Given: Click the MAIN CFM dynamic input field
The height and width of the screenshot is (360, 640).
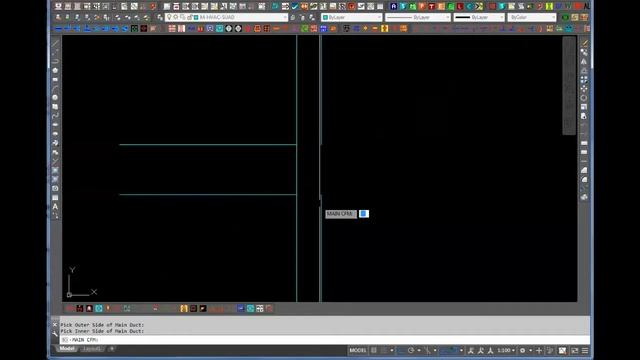Looking at the screenshot, I should (364, 214).
